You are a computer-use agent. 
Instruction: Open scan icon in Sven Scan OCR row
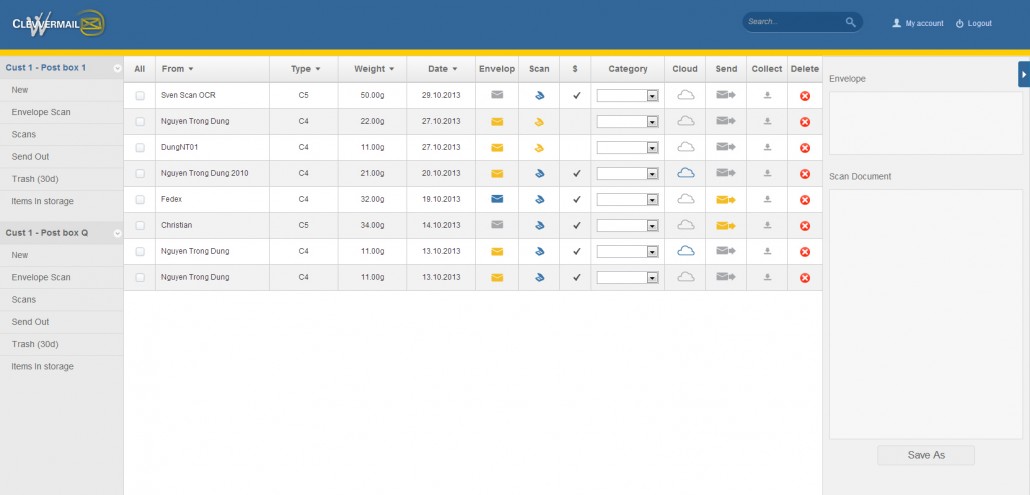[x=539, y=95]
